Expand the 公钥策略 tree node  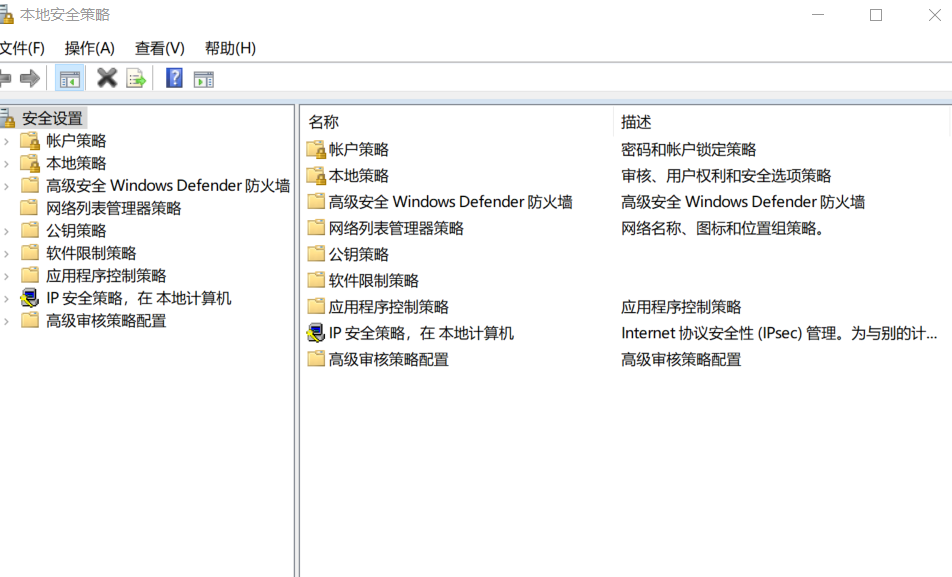(x=6, y=231)
